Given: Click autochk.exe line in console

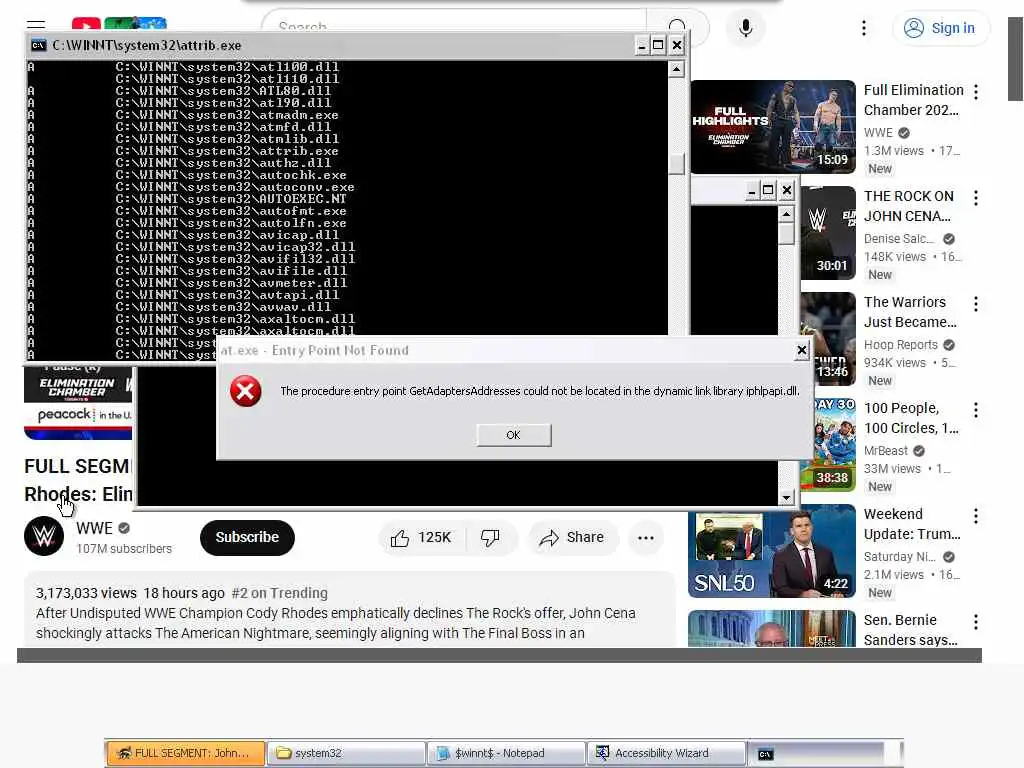Looking at the screenshot, I should tap(231, 175).
